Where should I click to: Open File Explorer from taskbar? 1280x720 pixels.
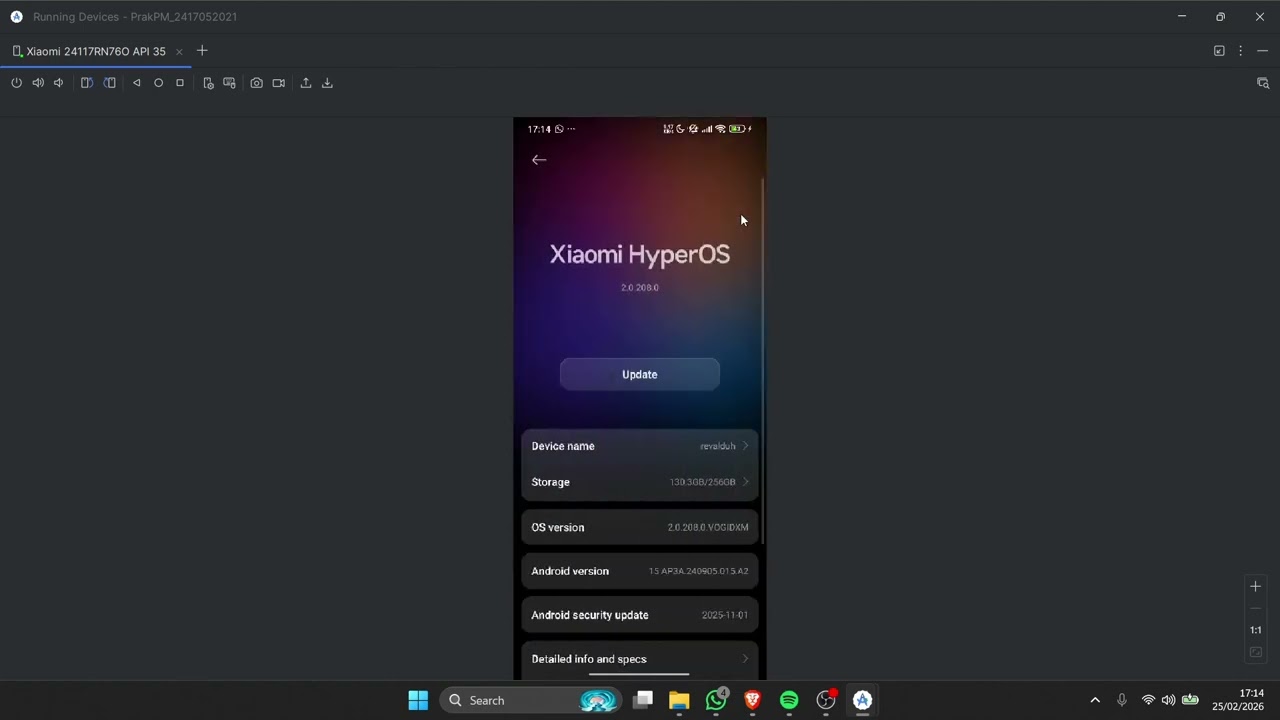(679, 700)
